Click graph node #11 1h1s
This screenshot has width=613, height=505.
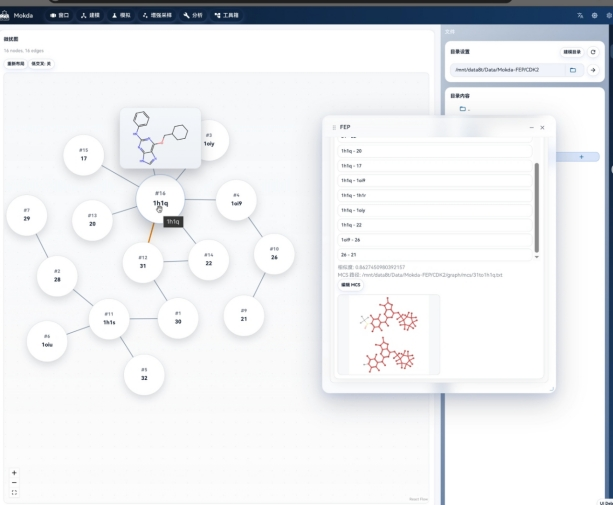pos(109,319)
